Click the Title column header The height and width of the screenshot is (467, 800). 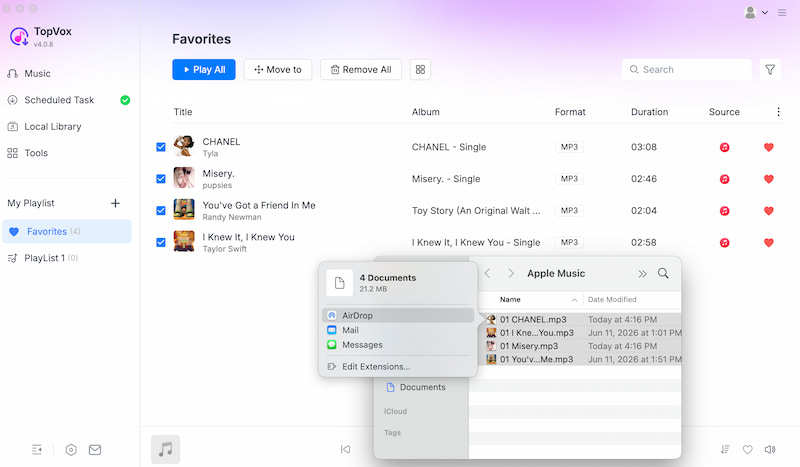183,112
